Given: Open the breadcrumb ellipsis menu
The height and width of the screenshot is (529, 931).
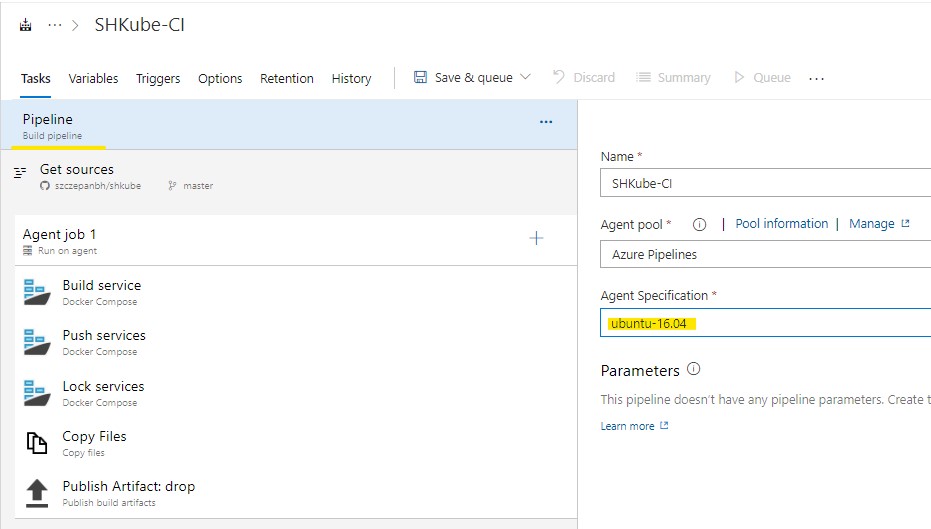Looking at the screenshot, I should [x=55, y=25].
